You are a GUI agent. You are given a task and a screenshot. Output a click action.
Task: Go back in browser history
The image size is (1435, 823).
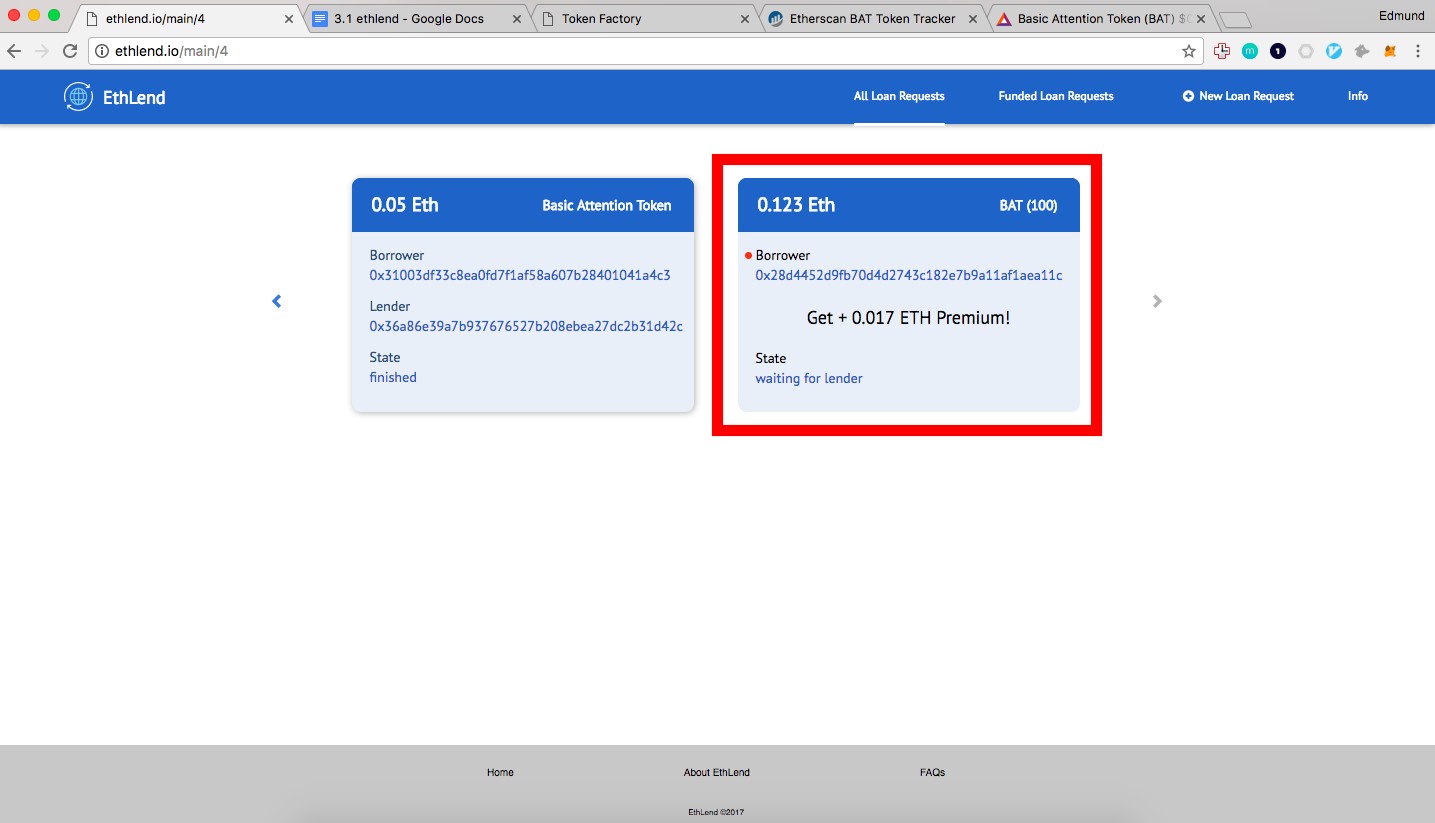click(x=14, y=51)
